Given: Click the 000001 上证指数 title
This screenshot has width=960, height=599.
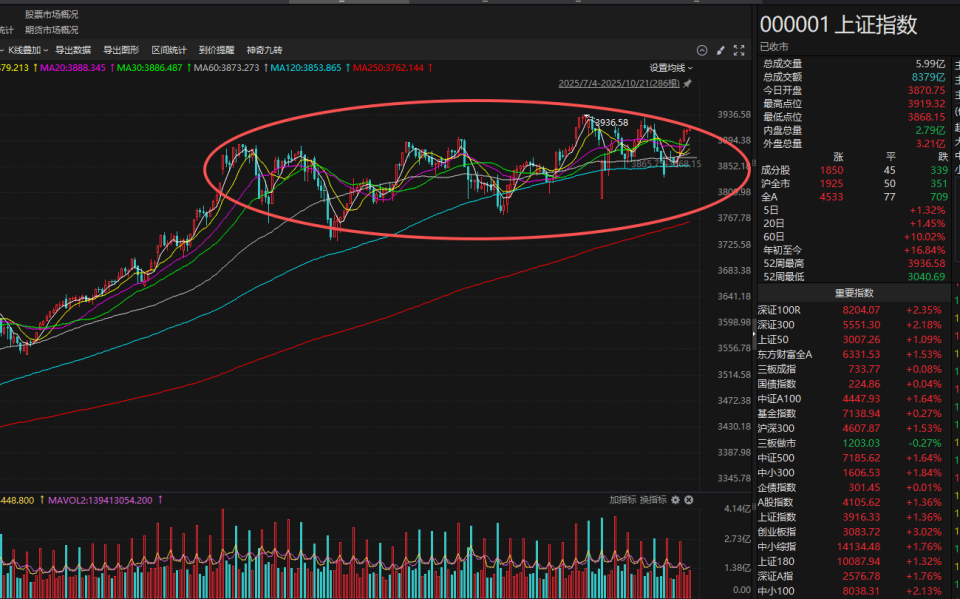Looking at the screenshot, I should pos(839,24).
